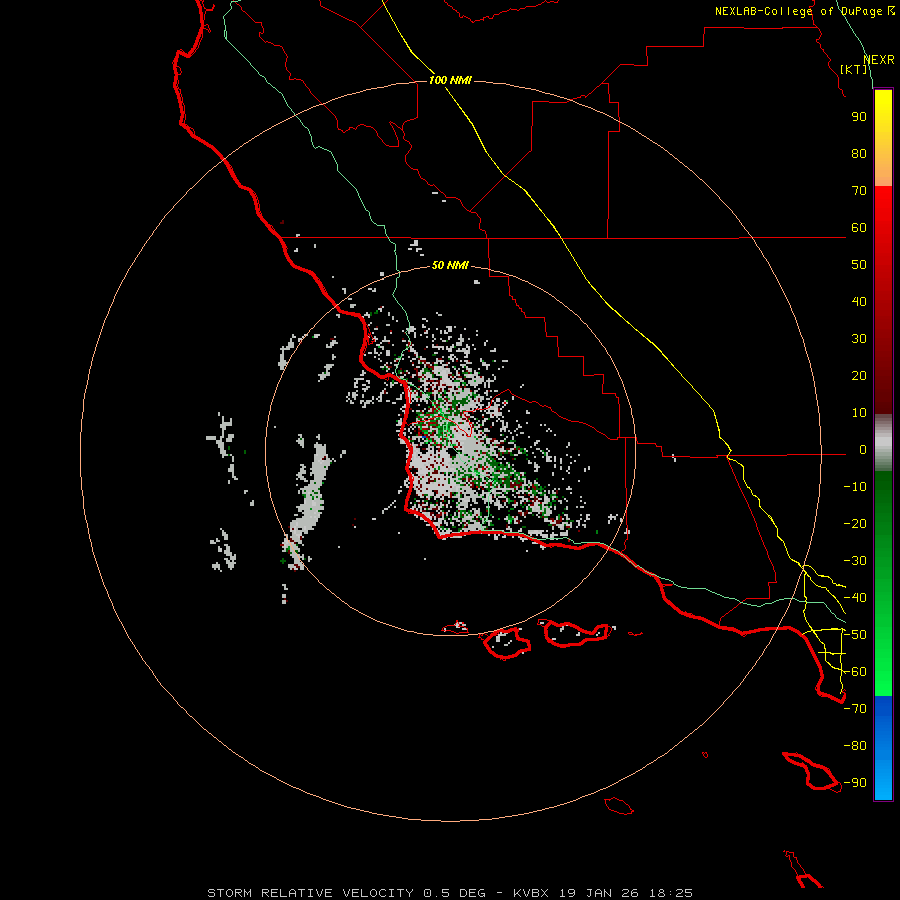
Task: Click the 50 NMI range ring label
Action: click(450, 265)
